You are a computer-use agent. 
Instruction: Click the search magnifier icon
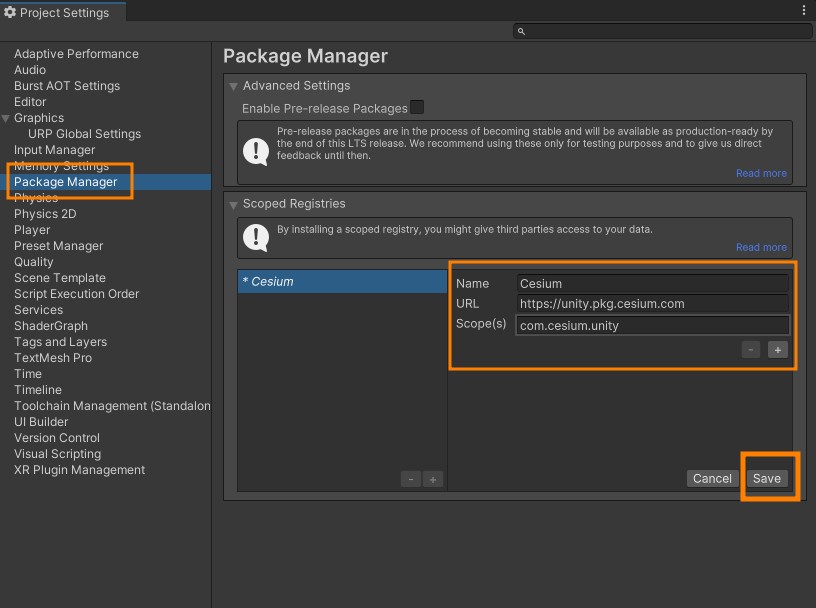pyautogui.click(x=521, y=32)
